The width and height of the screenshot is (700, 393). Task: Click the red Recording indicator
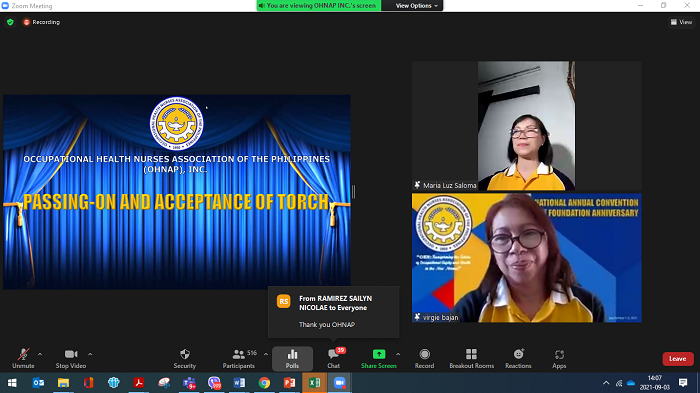[x=42, y=22]
